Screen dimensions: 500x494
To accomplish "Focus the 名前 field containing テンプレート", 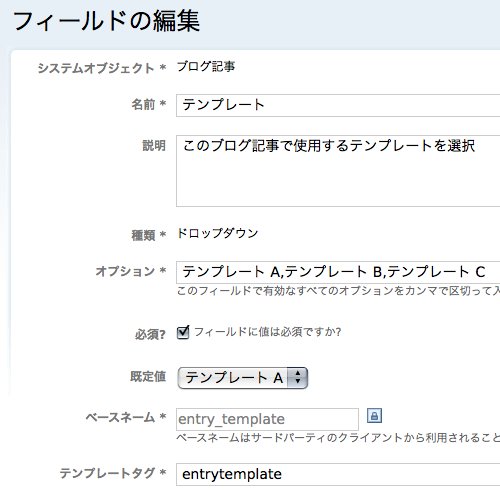I will (338, 105).
